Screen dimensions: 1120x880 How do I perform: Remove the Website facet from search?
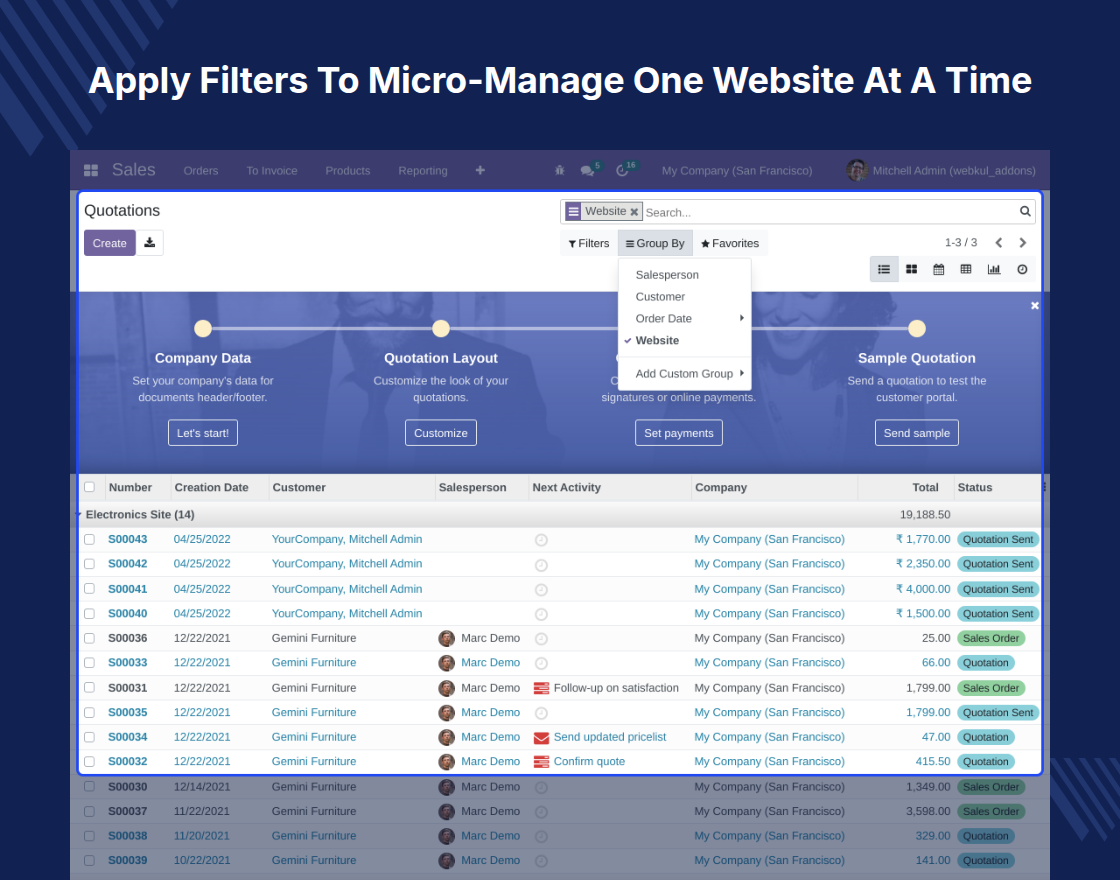tap(634, 211)
